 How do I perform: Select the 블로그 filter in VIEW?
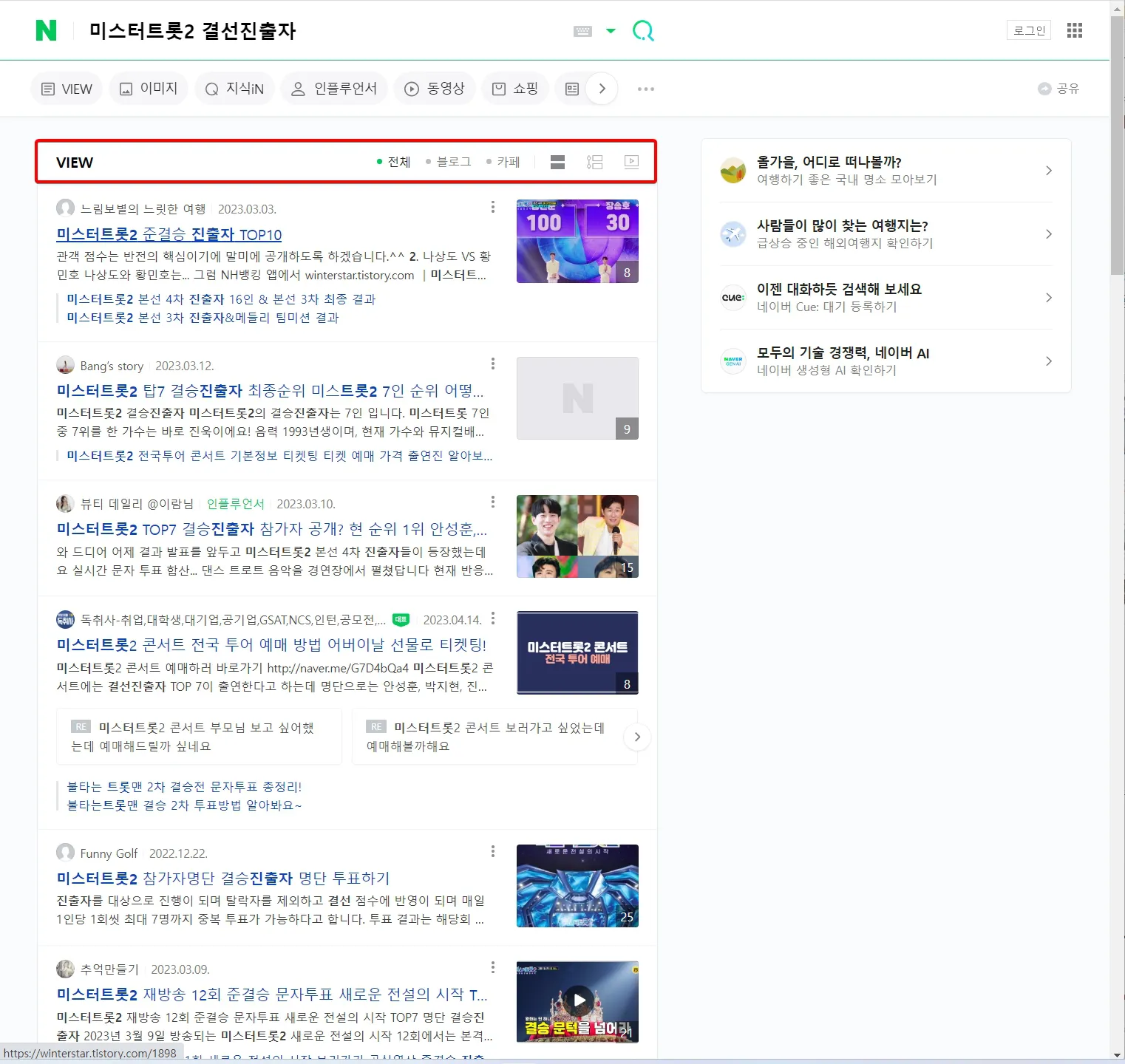pos(449,162)
